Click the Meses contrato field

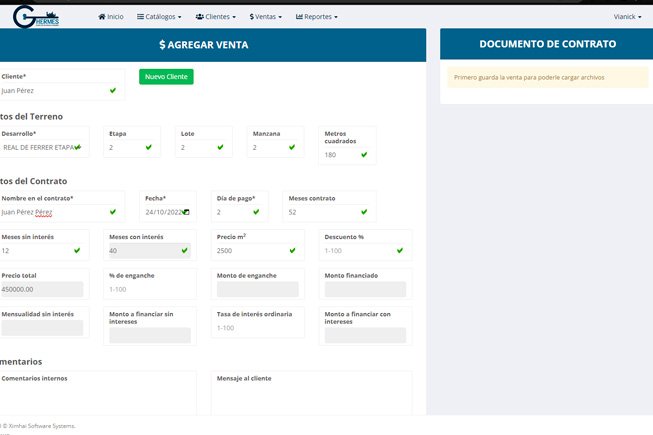329,212
